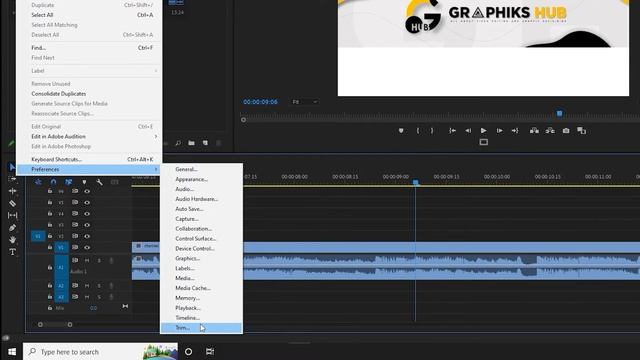
Task: Expand Edit in Adobe Audition submenu arrow
Action: (156, 136)
